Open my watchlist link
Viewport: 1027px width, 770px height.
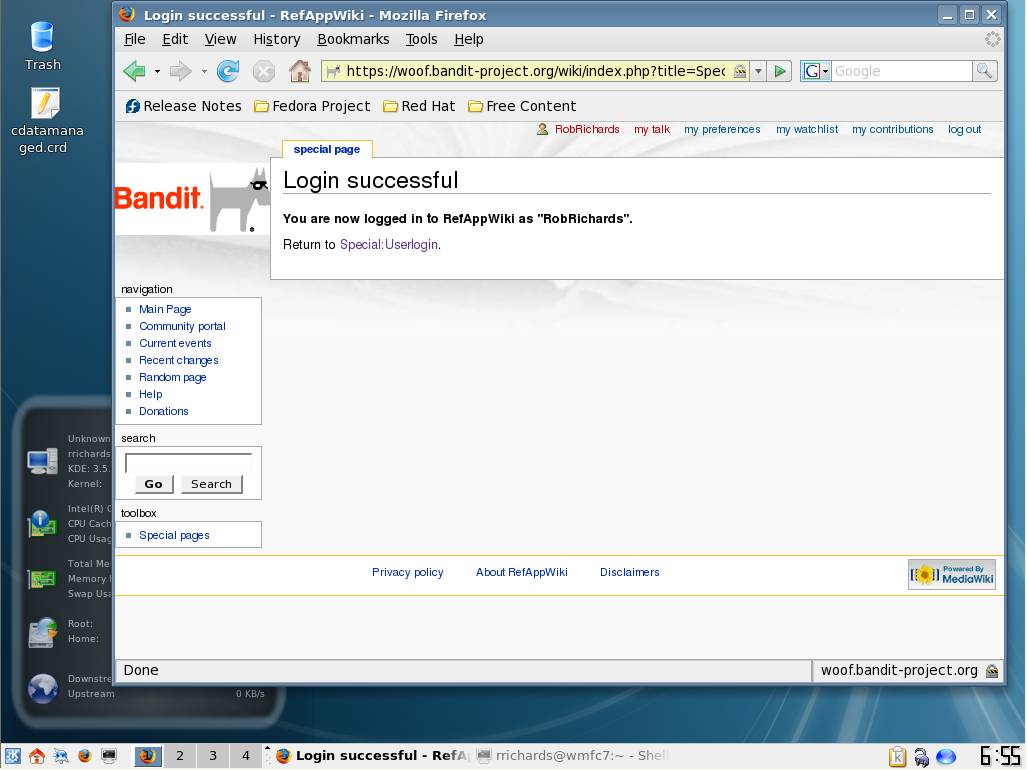[x=807, y=130]
